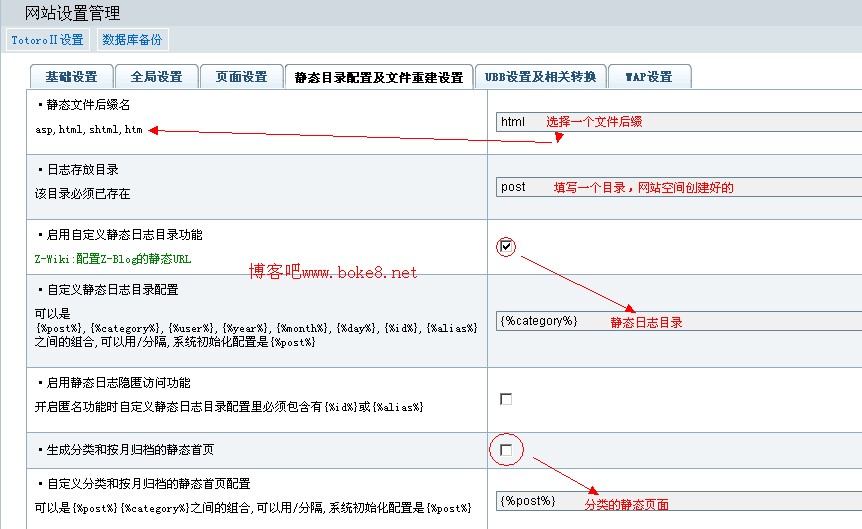
Task: Click the 静态文件后缀名 setting label
Action: 88,104
